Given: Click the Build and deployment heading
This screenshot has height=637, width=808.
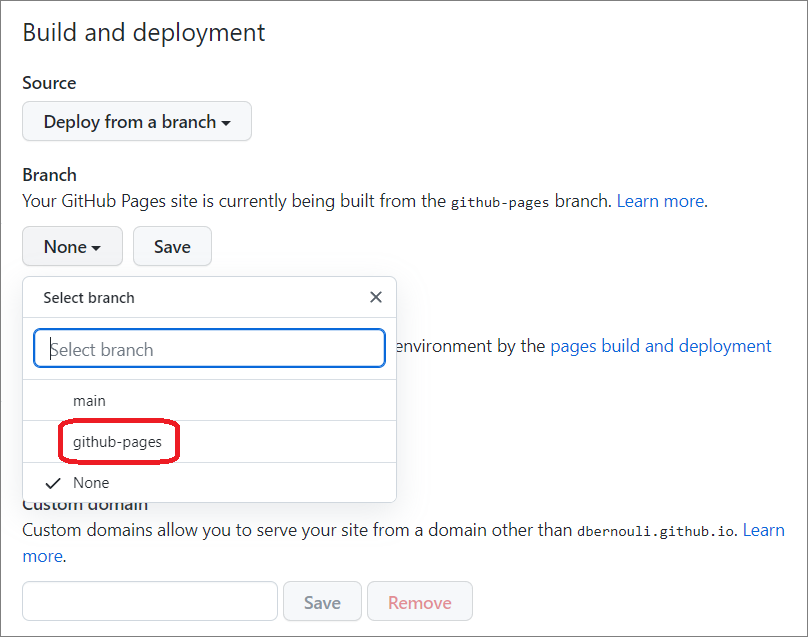Looking at the screenshot, I should point(144,33).
